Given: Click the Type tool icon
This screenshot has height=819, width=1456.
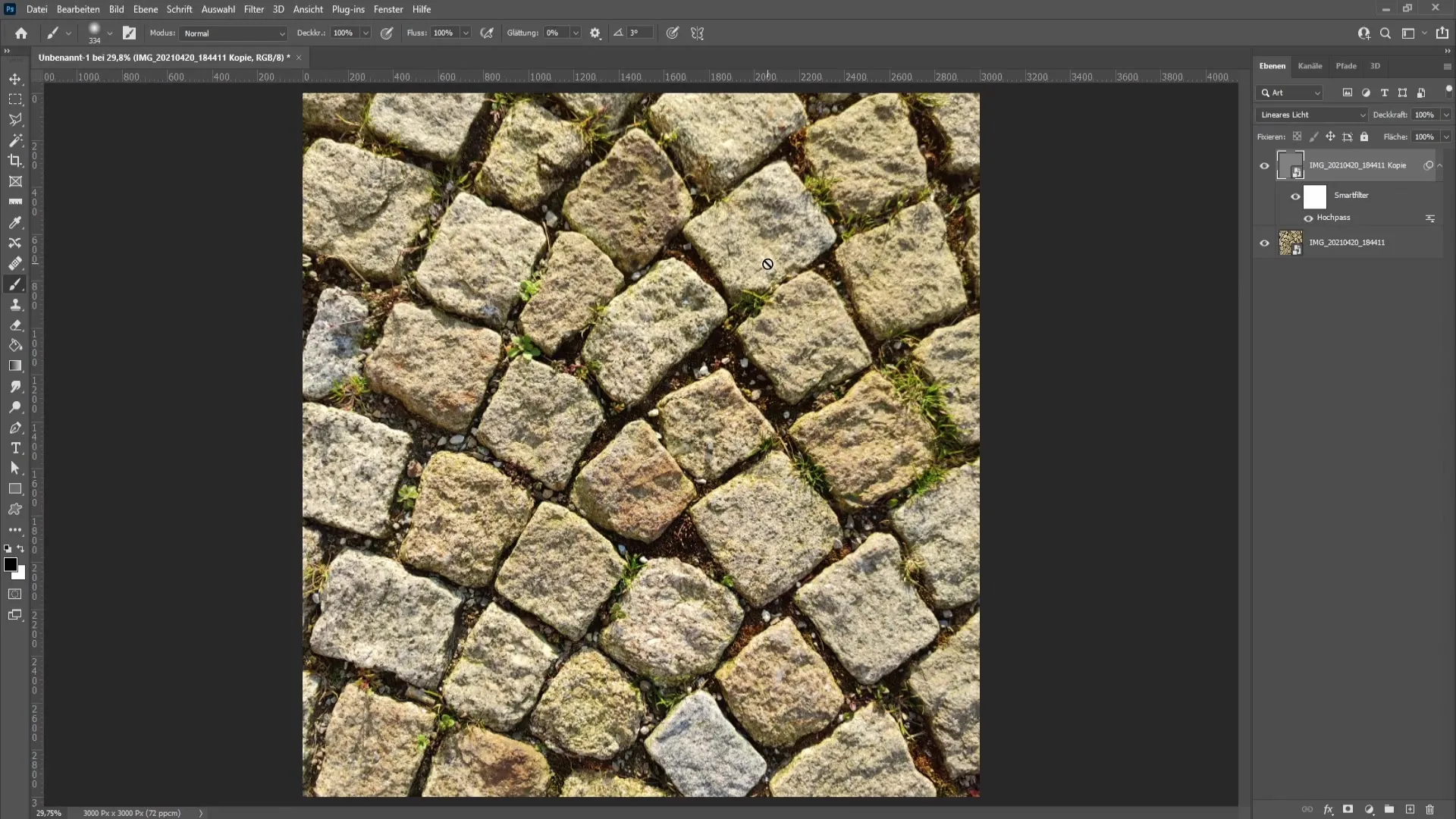Looking at the screenshot, I should pos(15,448).
